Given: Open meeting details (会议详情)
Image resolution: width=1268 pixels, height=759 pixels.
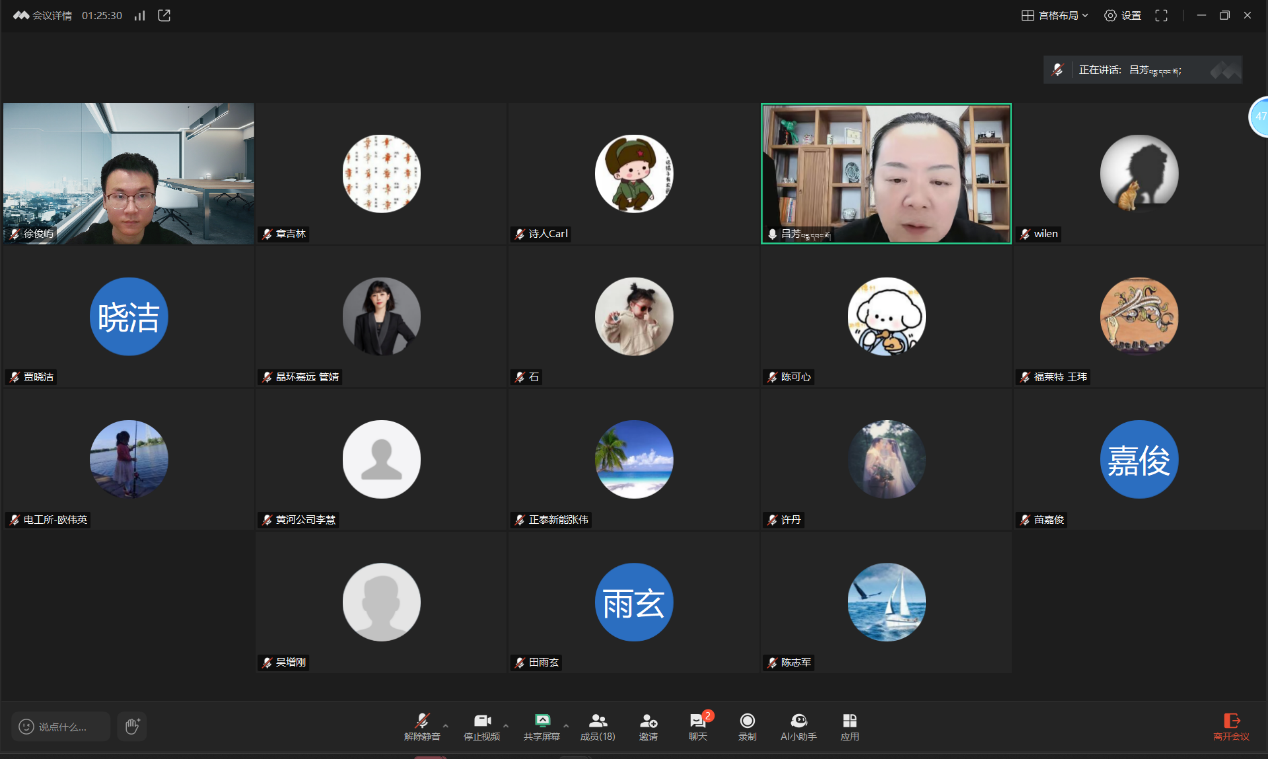Looking at the screenshot, I should pyautogui.click(x=43, y=15).
